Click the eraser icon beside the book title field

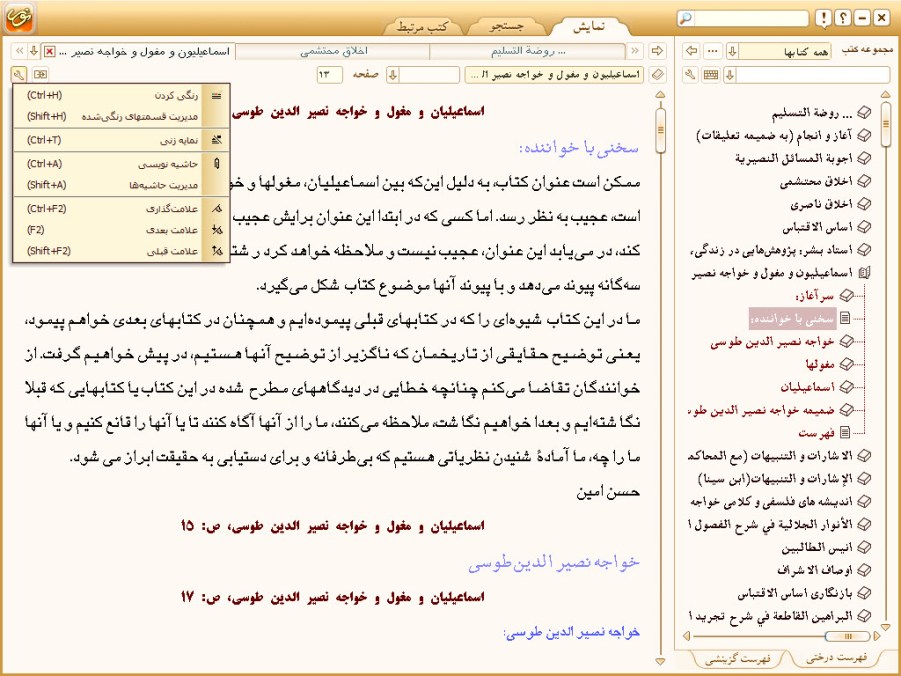tap(657, 75)
